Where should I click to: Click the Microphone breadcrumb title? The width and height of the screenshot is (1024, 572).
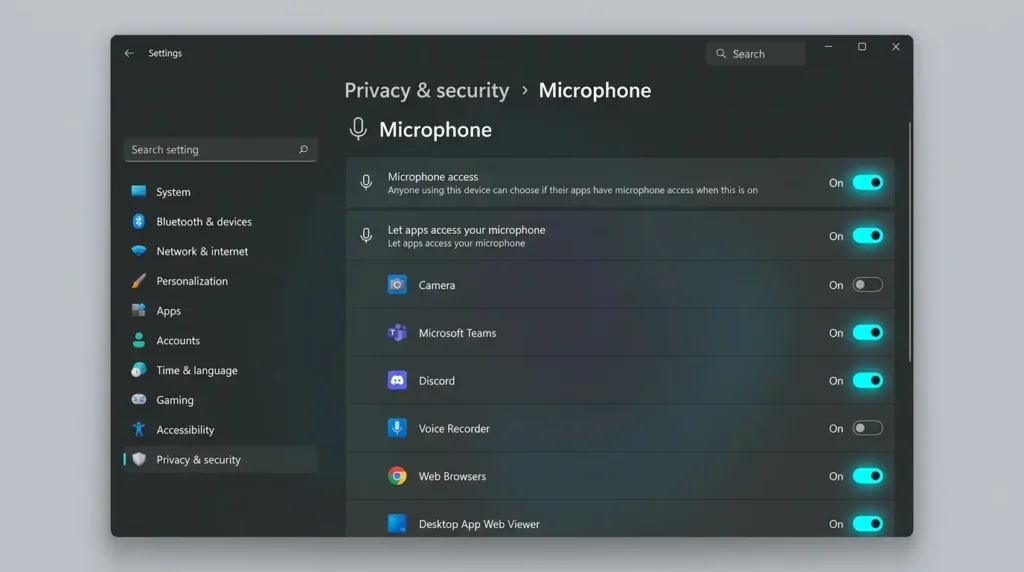point(594,90)
